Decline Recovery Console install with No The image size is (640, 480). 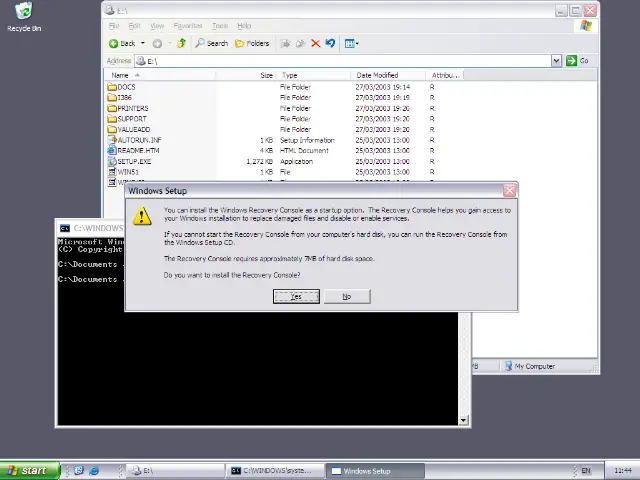pyautogui.click(x=347, y=297)
